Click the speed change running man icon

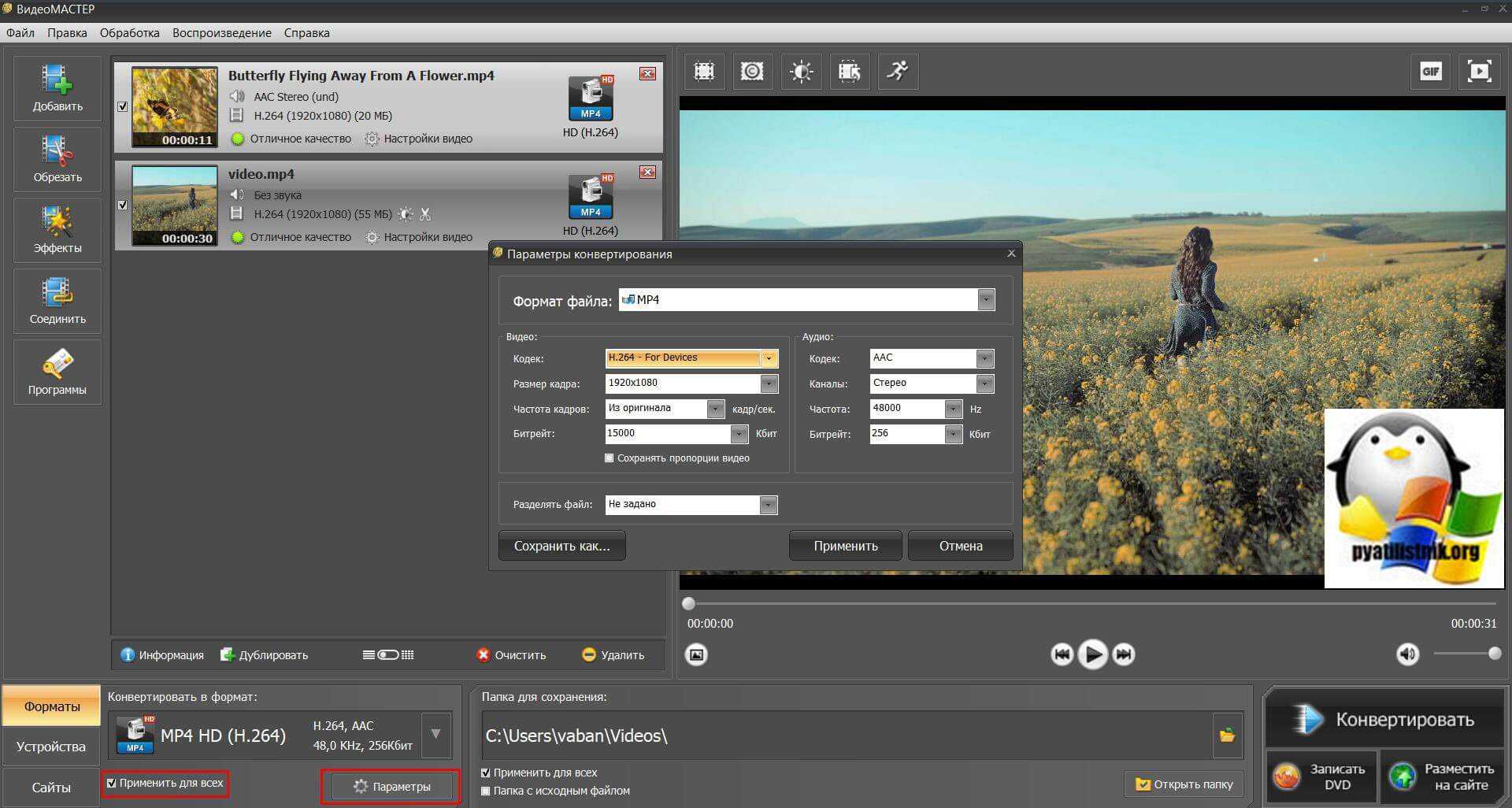[x=897, y=72]
